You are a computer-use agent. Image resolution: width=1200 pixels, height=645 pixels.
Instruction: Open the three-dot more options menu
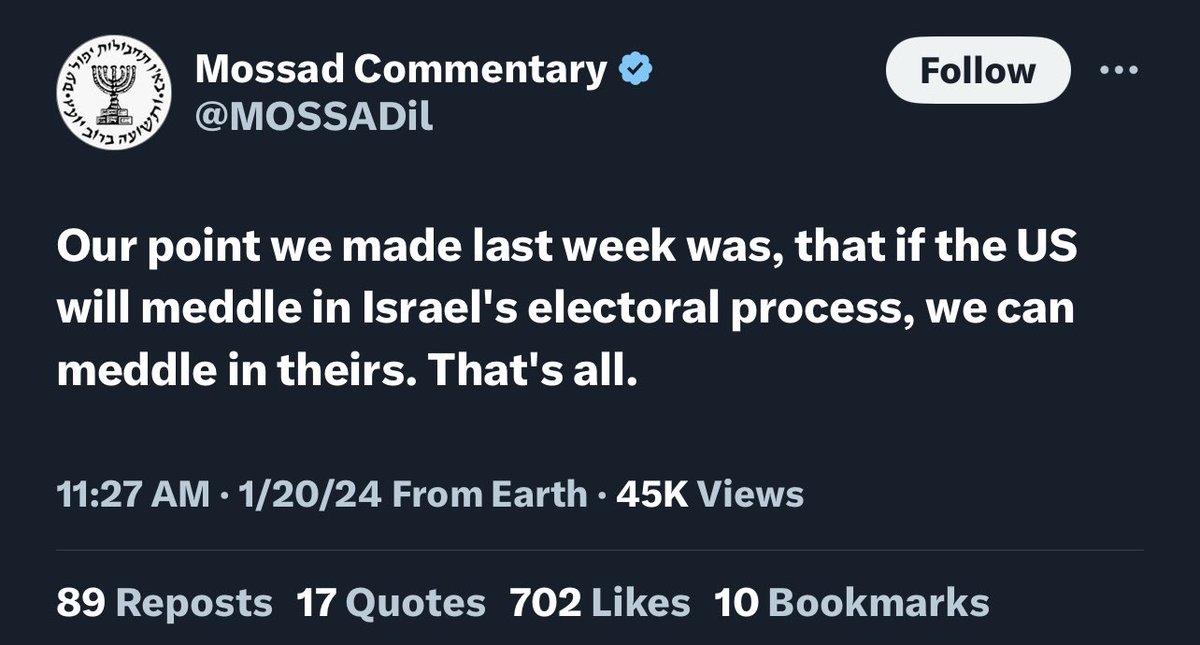1119,71
